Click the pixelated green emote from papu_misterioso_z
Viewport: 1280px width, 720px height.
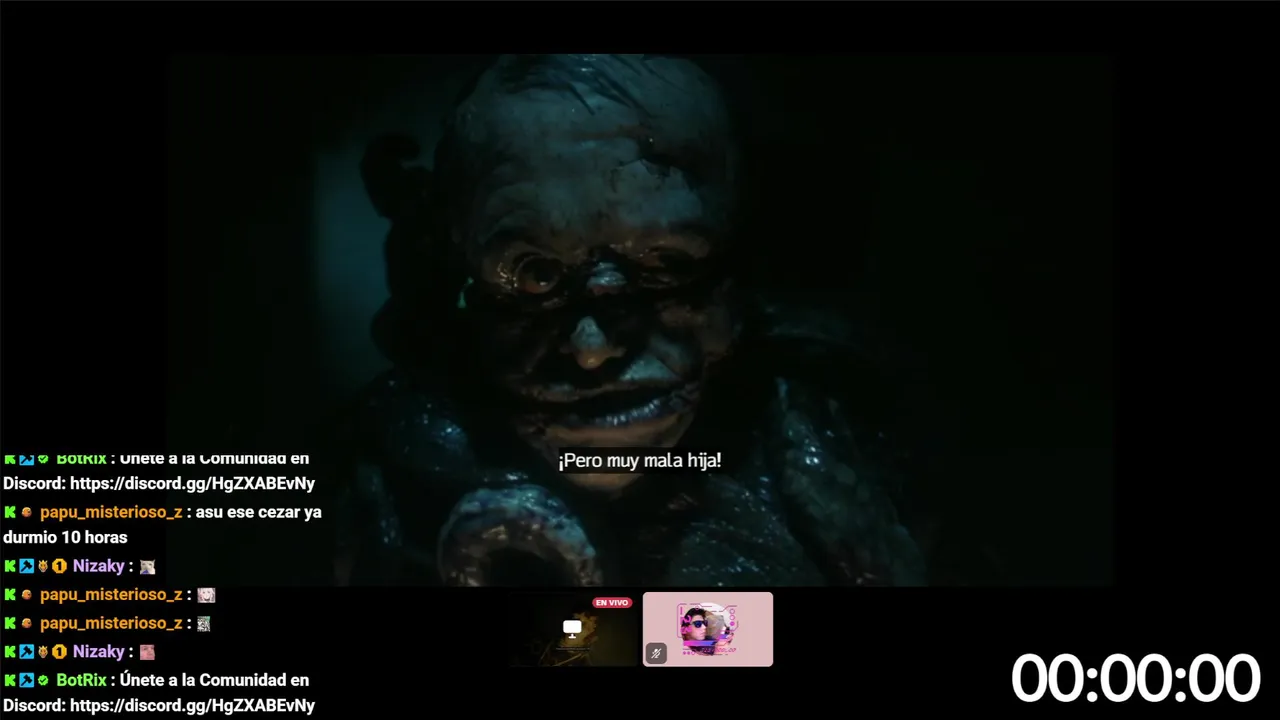click(x=204, y=624)
